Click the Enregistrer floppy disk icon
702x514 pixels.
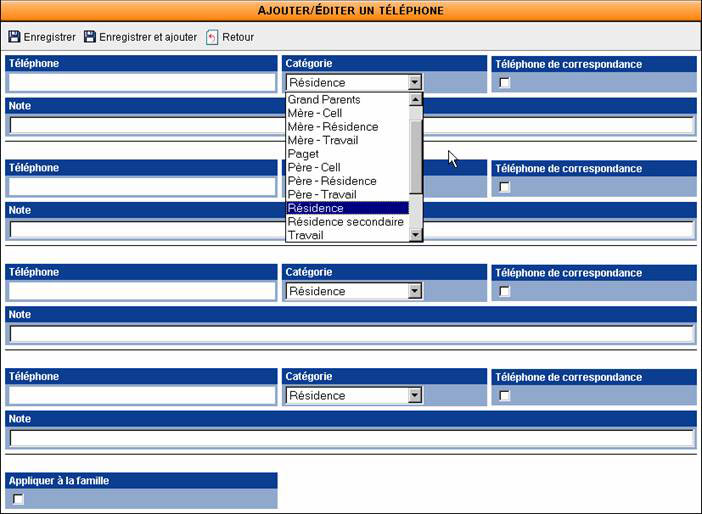[14, 37]
